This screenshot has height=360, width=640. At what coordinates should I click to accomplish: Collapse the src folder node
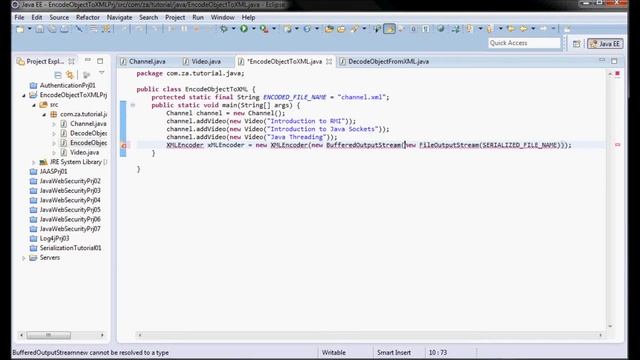[x=34, y=105]
